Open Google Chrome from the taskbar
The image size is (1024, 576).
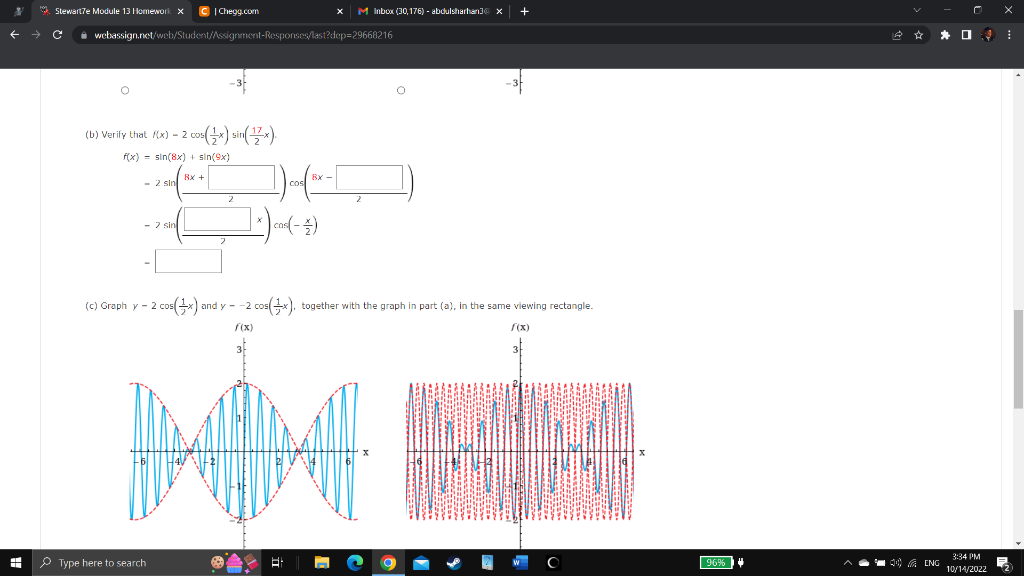tap(388, 562)
